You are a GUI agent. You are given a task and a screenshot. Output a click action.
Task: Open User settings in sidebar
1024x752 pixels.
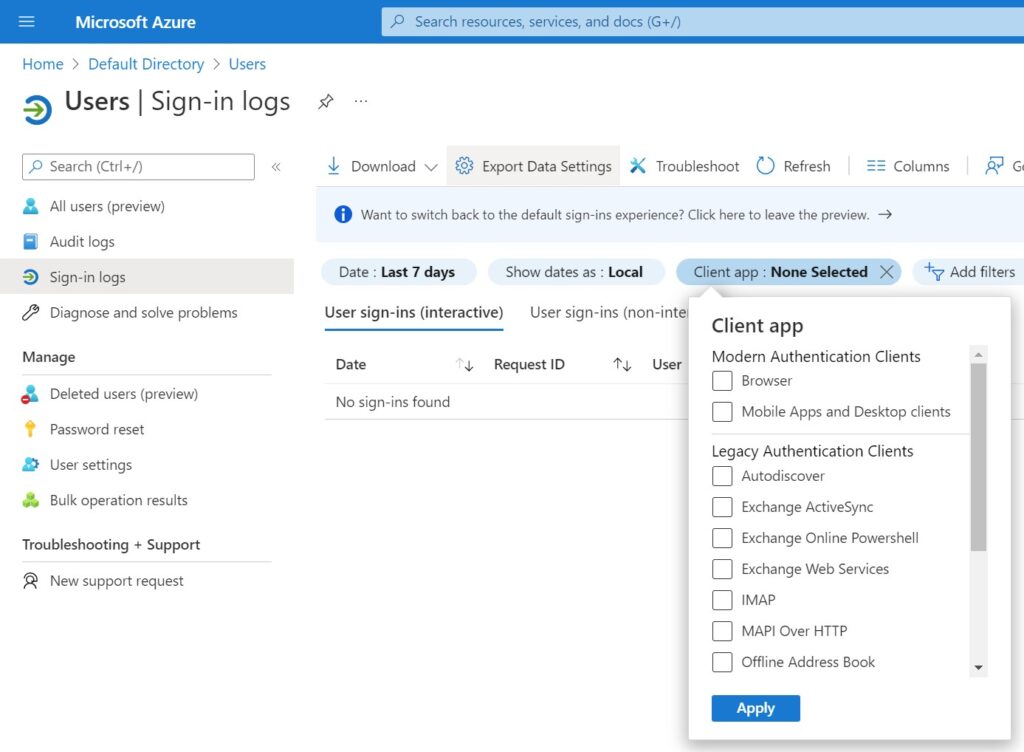point(91,464)
